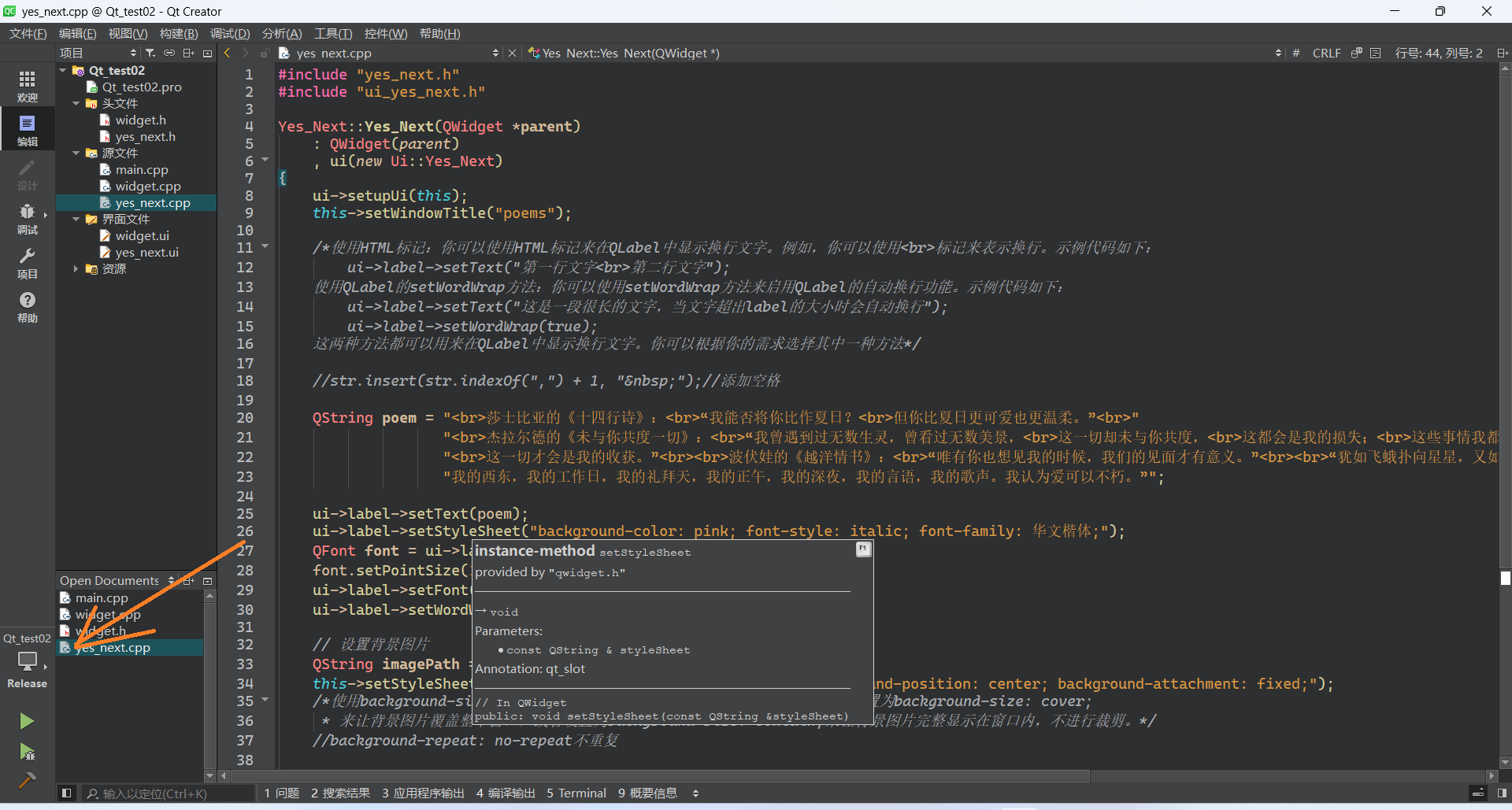
Task: Open widget.cpp in the project tree
Action: pyautogui.click(x=147, y=187)
